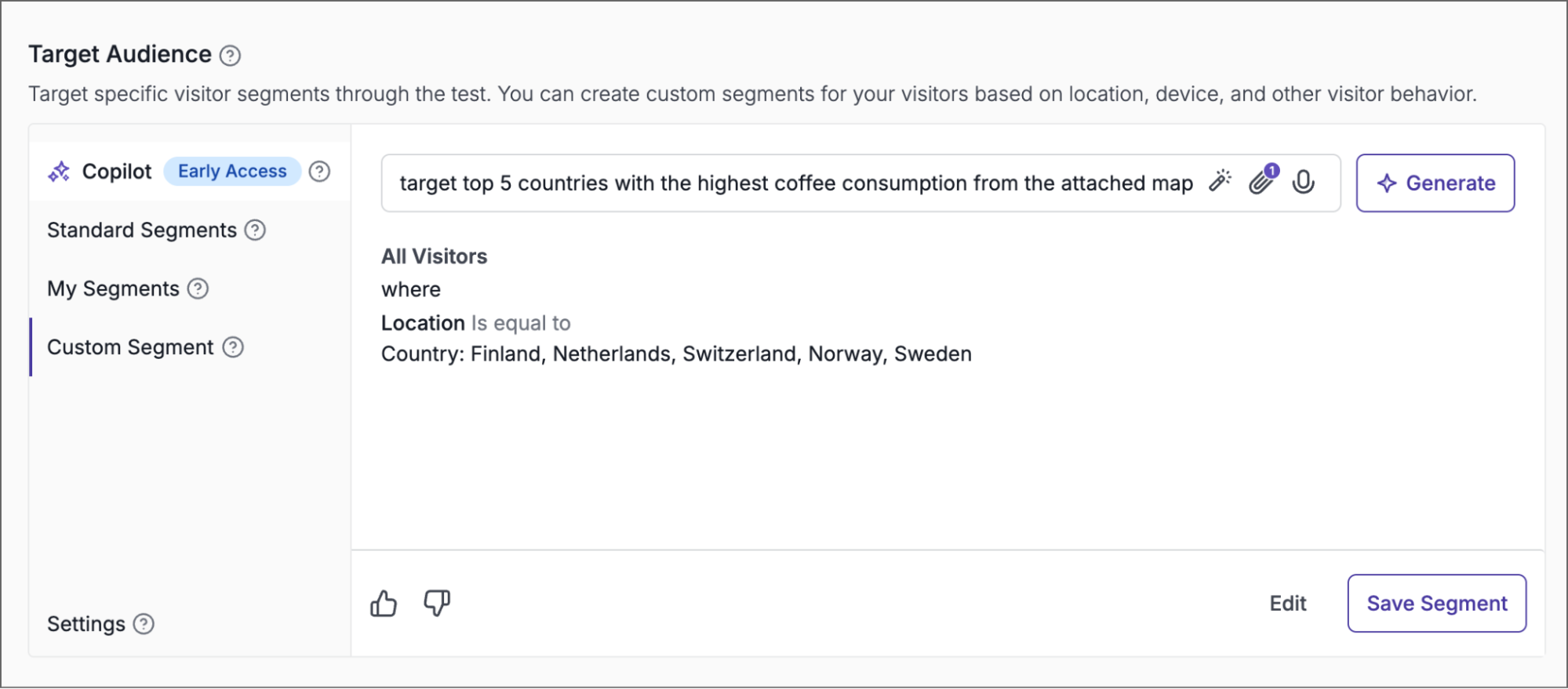Click help icon next to Settings
The height and width of the screenshot is (689, 1568).
point(144,624)
